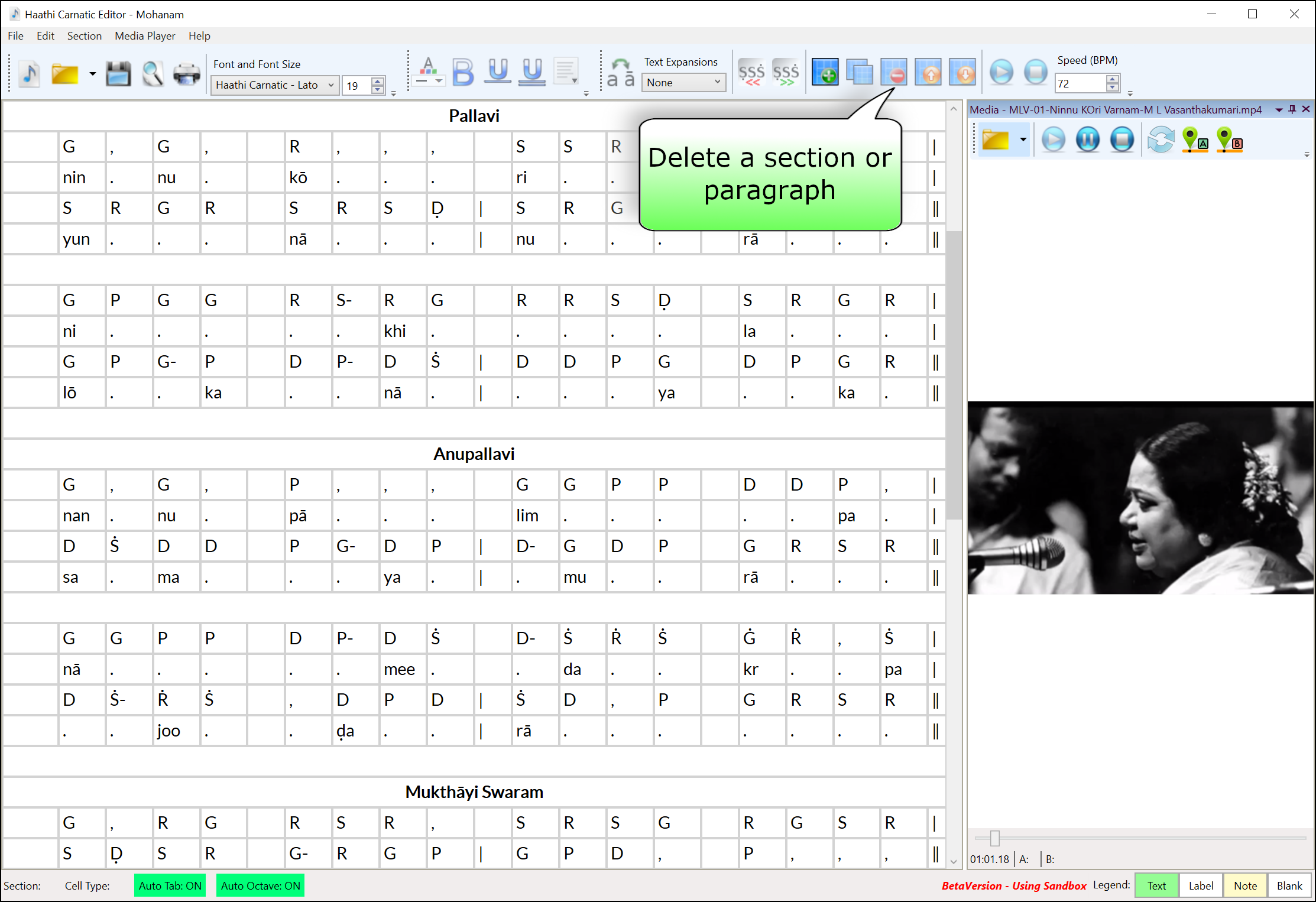The image size is (1316, 902).
Task: Click the printer icon in the toolbar
Action: point(186,74)
